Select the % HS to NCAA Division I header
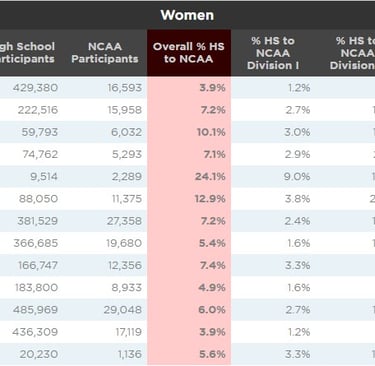Screen dimensions: 375x366 point(273,53)
